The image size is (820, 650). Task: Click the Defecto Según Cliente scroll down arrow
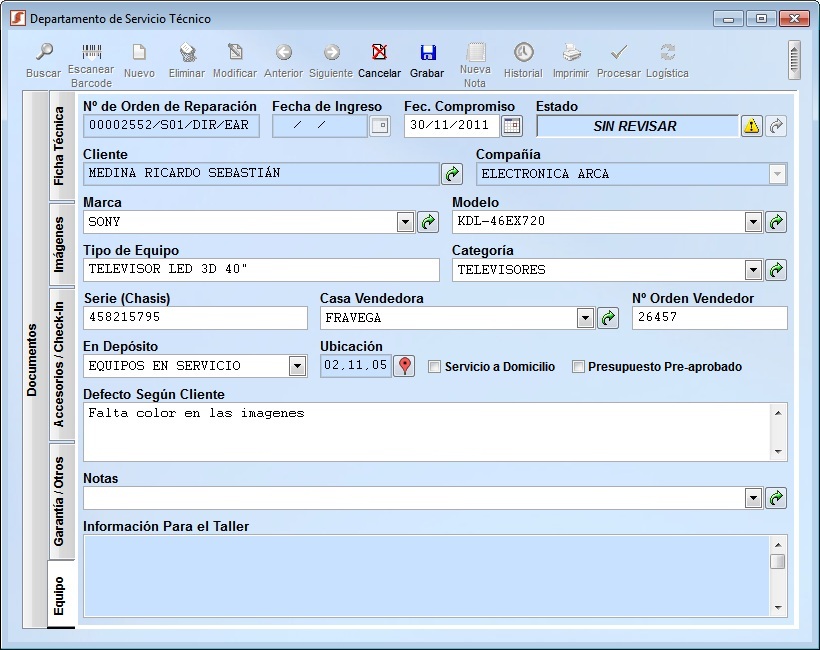tap(778, 451)
